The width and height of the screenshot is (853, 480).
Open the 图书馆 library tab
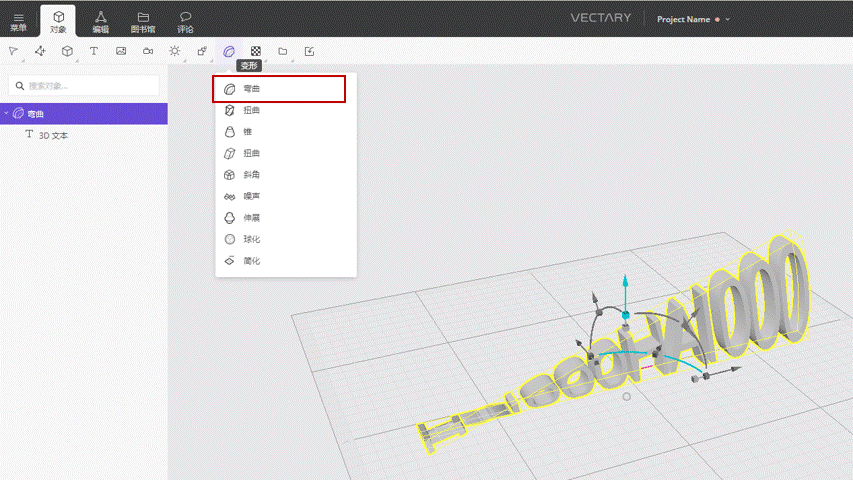[143, 22]
